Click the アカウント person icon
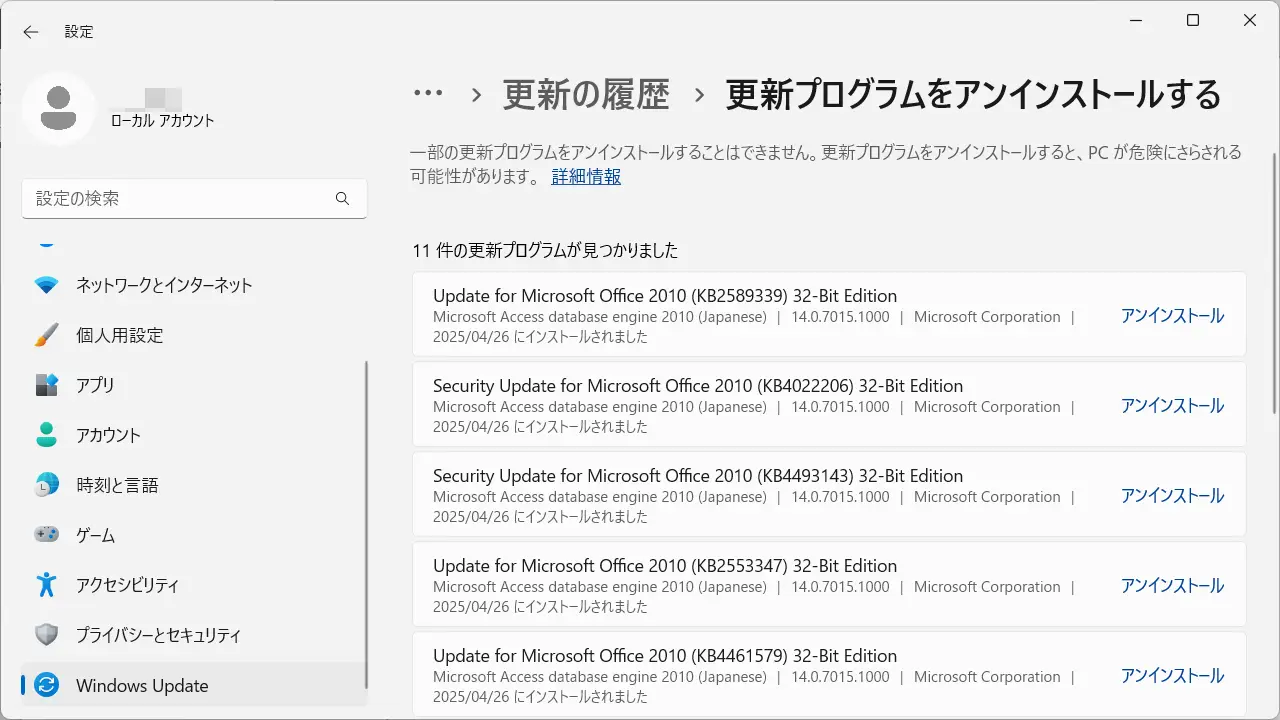Viewport: 1280px width, 720px height. click(x=46, y=435)
